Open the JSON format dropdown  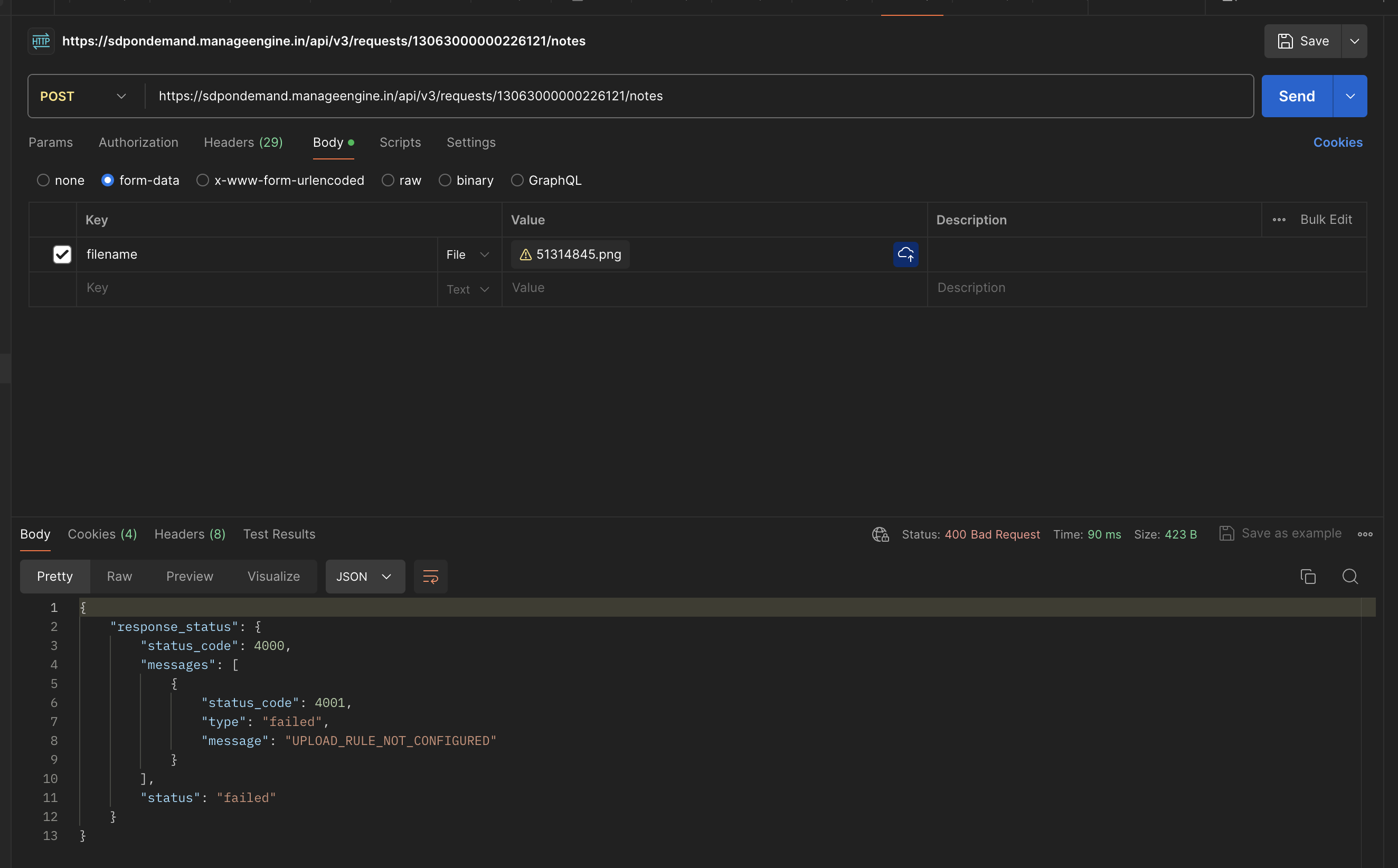[365, 577]
